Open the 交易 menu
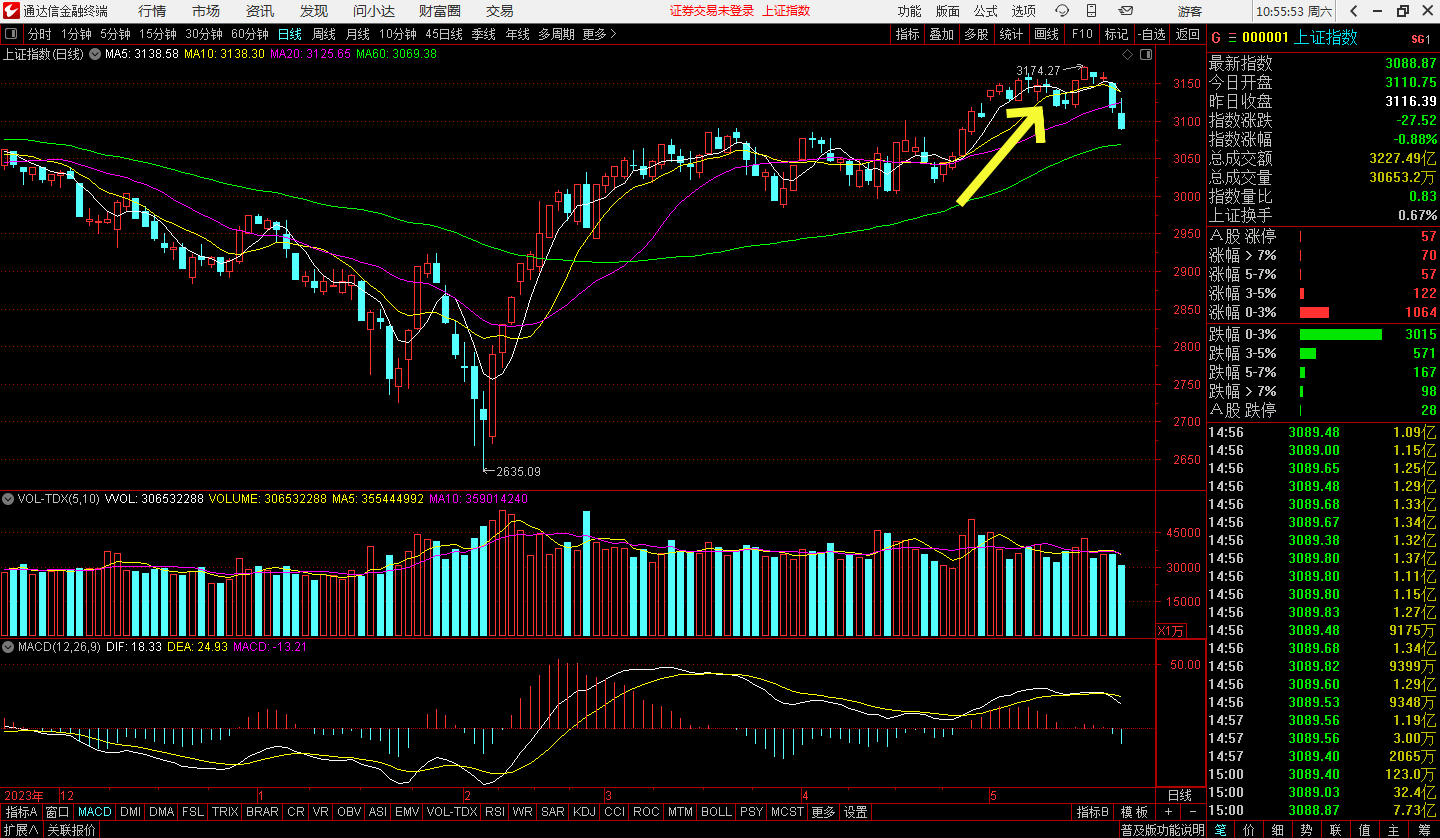The width and height of the screenshot is (1440, 838). tap(500, 11)
